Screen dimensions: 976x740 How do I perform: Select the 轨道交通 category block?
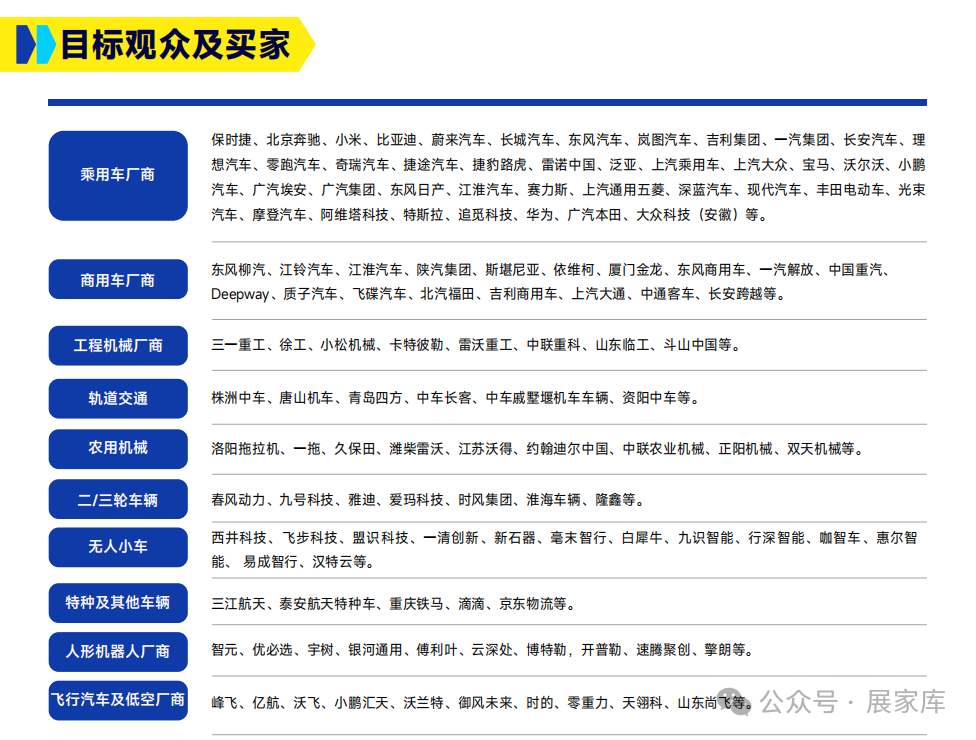pyautogui.click(x=117, y=397)
